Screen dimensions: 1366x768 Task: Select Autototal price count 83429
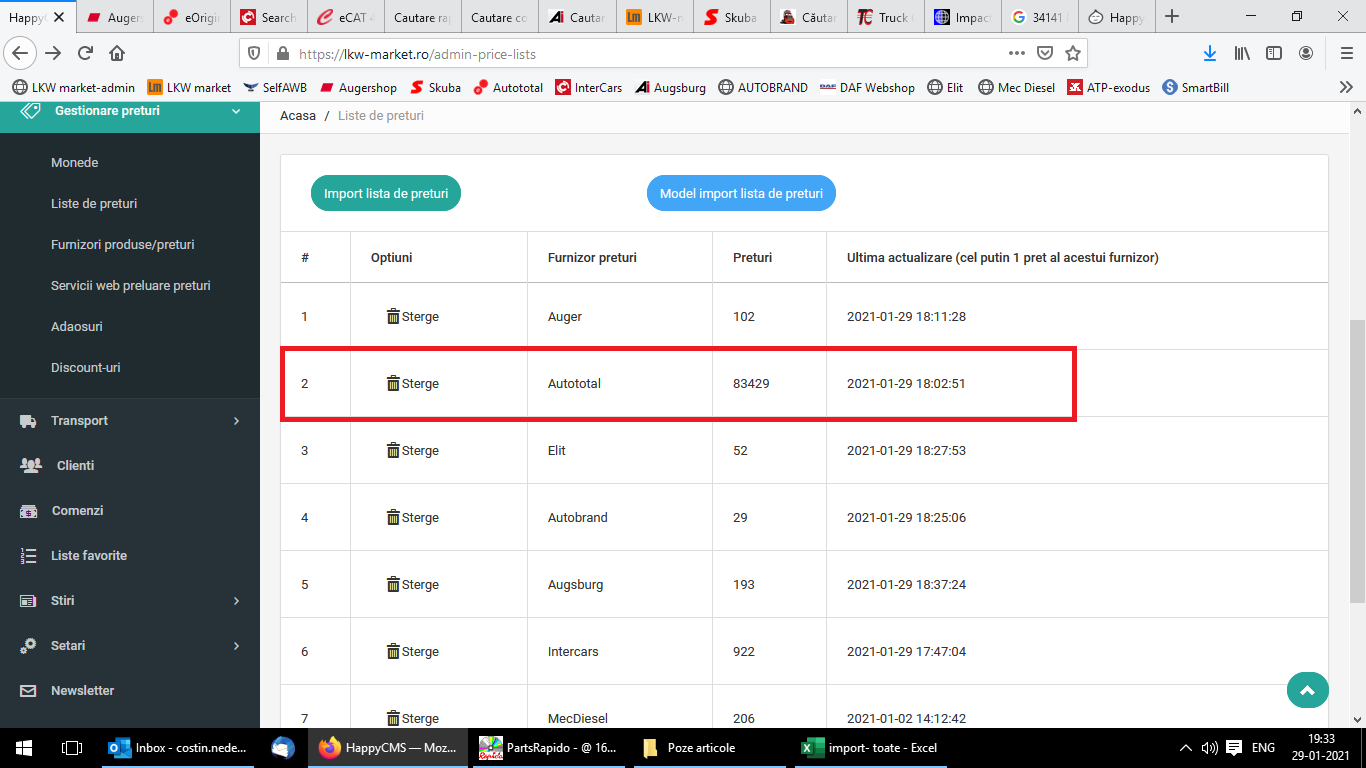pyautogui.click(x=751, y=383)
